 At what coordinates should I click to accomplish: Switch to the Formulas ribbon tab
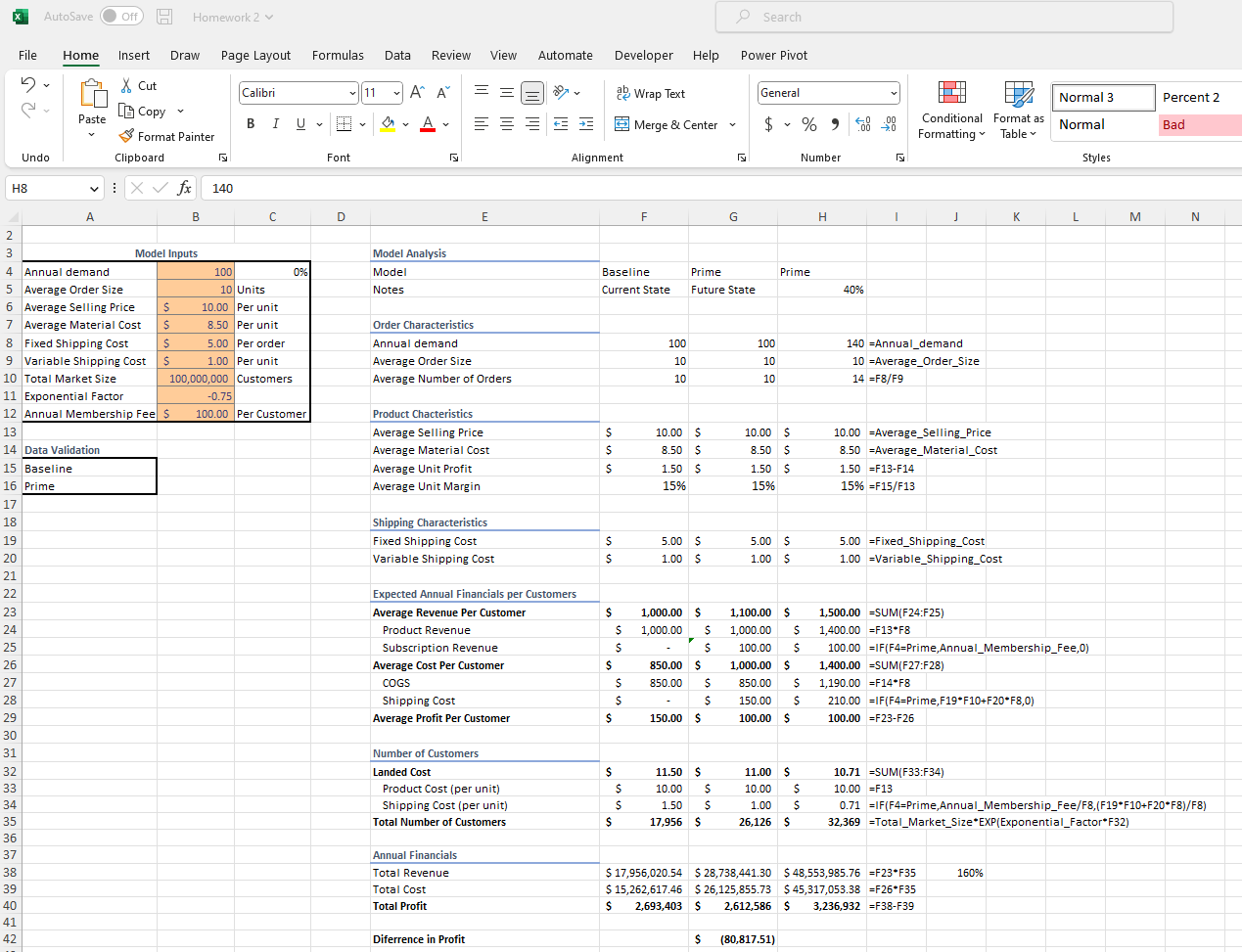click(338, 56)
